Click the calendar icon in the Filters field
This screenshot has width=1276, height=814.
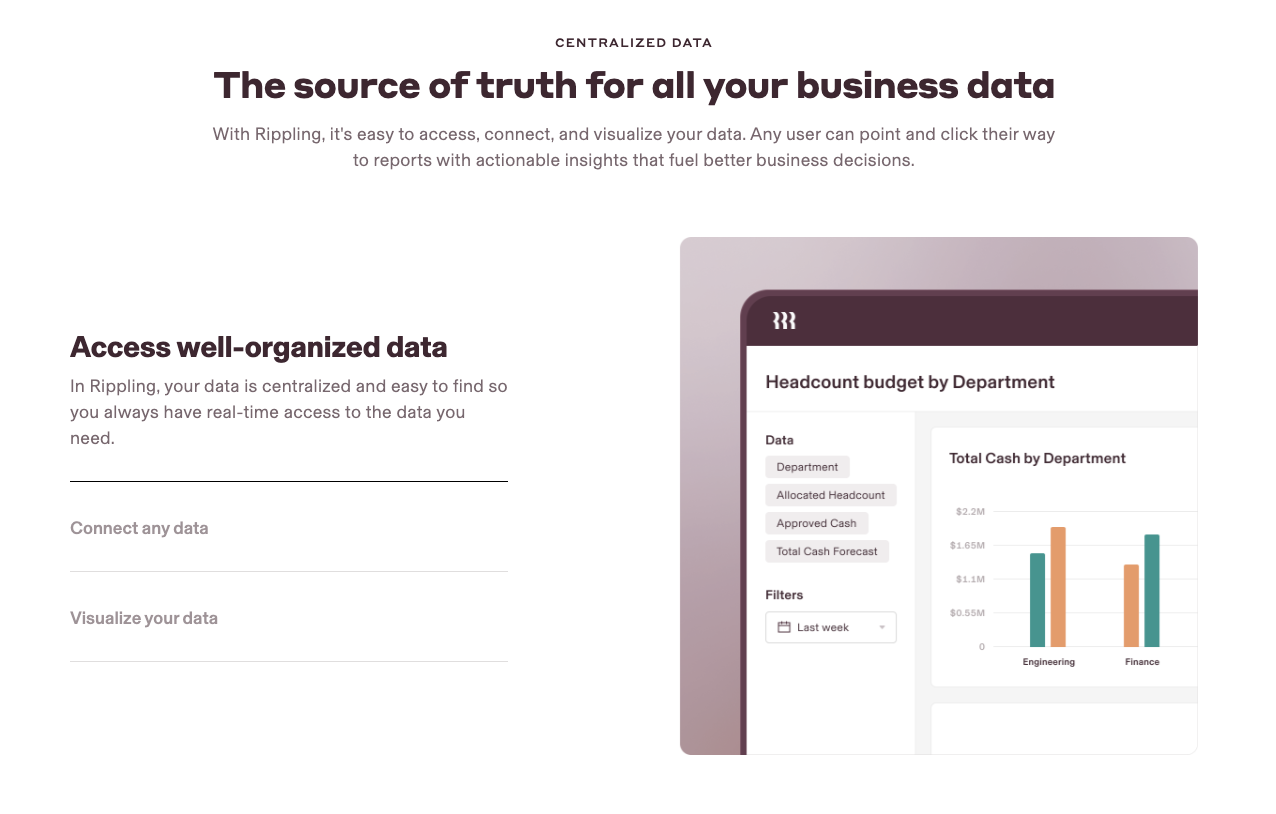[784, 627]
